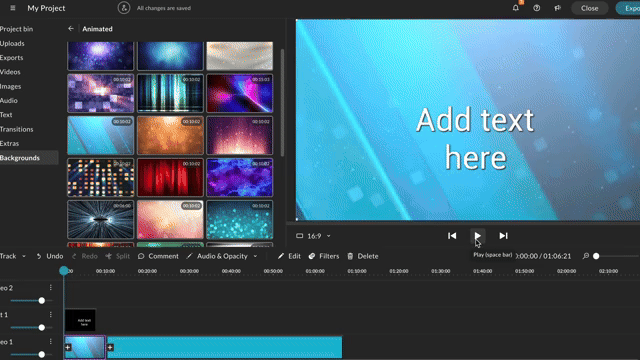640x360 pixels.
Task: Click the zoom magnifier icon
Action: [x=586, y=256]
